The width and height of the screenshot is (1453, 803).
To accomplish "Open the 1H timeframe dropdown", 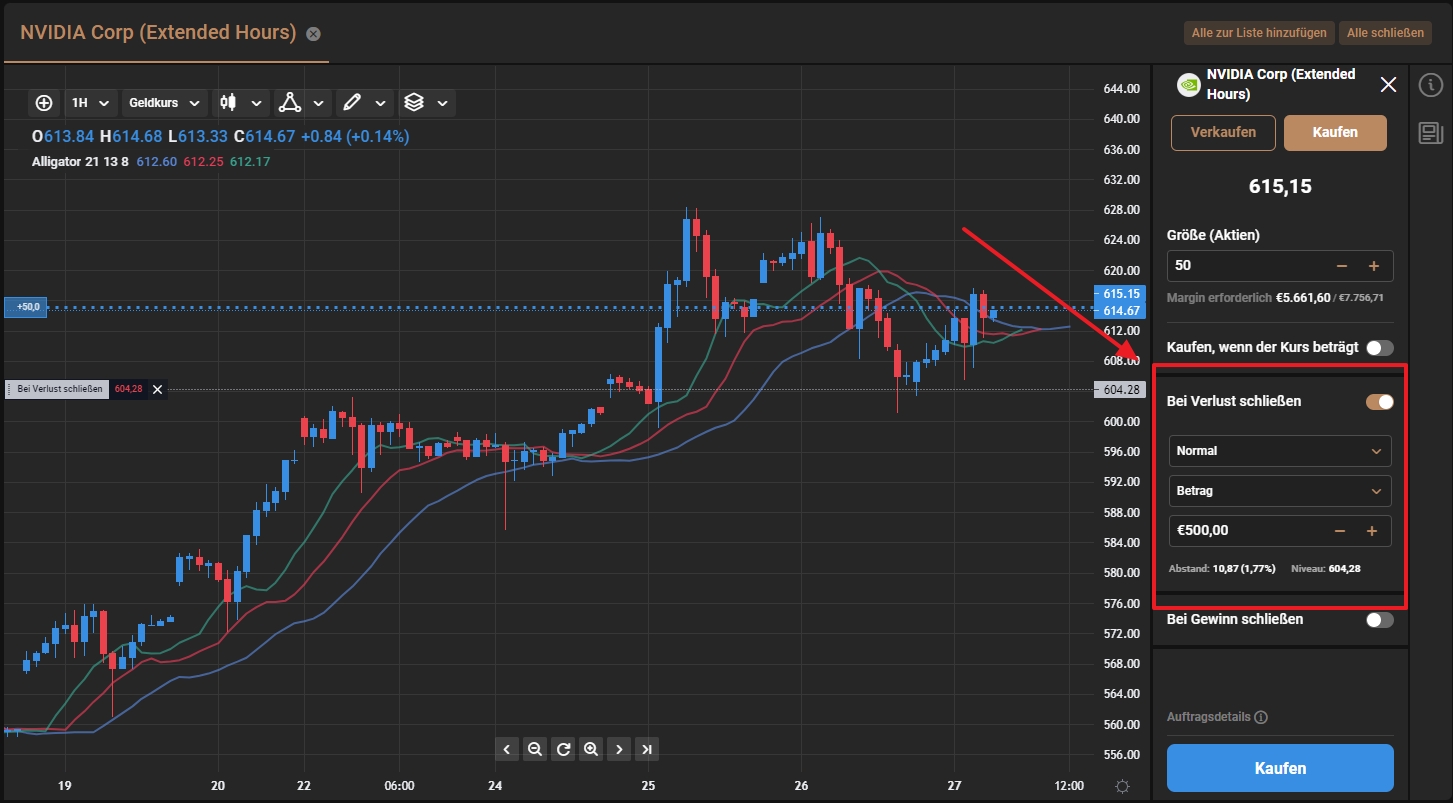I will click(90, 102).
